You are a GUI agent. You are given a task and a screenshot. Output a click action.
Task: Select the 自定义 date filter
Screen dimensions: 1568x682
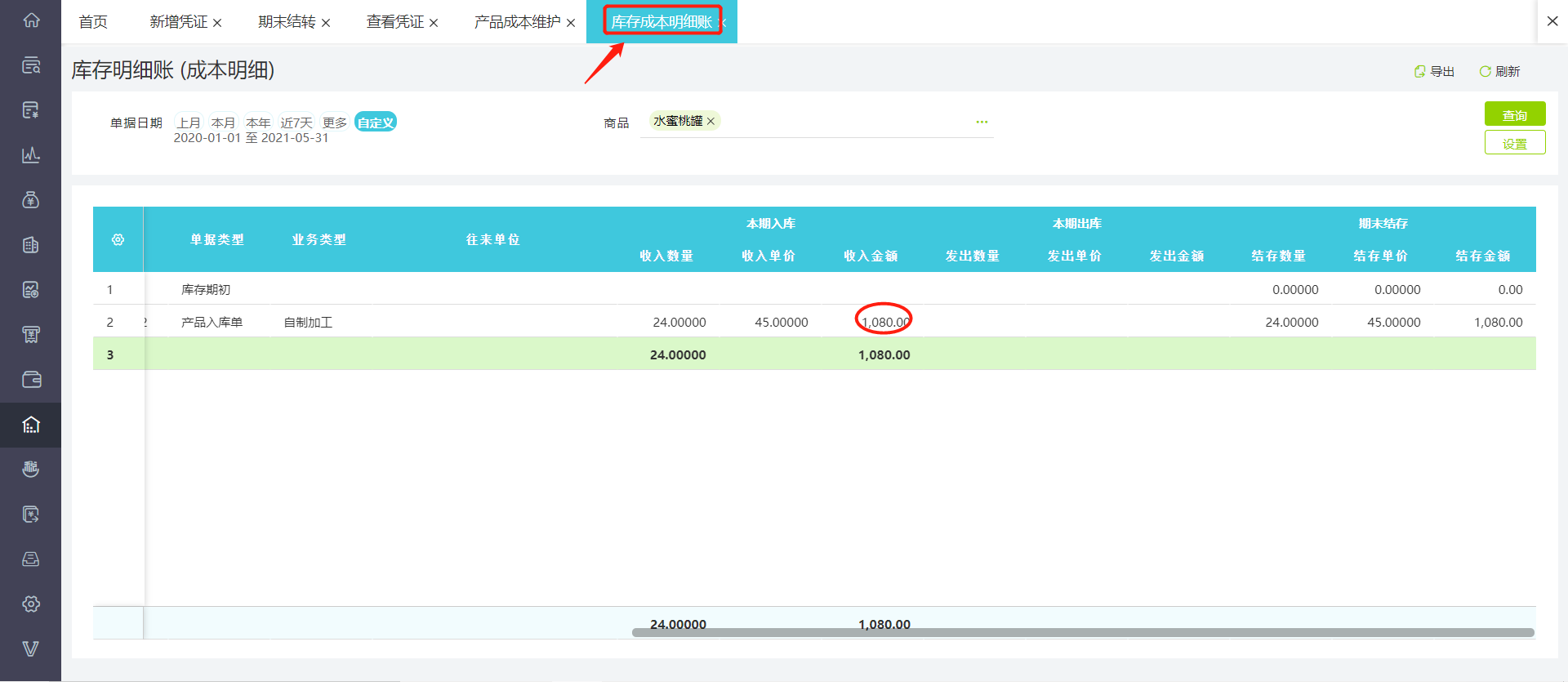coord(376,123)
